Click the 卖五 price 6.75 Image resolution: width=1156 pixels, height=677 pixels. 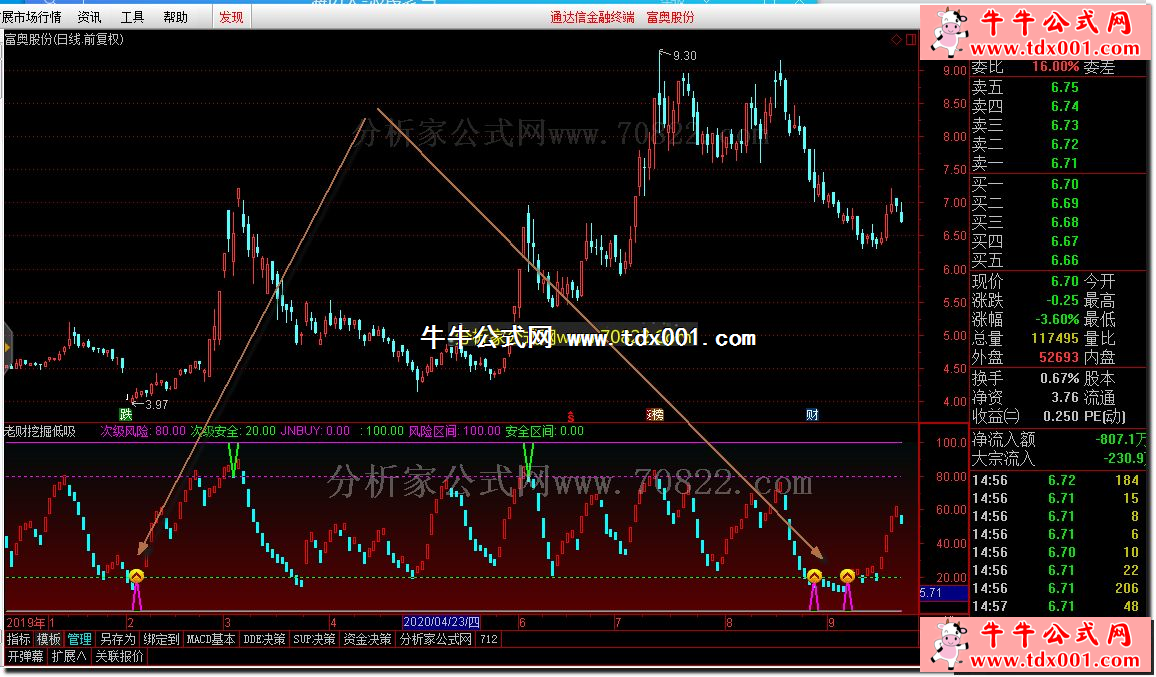tap(1065, 87)
